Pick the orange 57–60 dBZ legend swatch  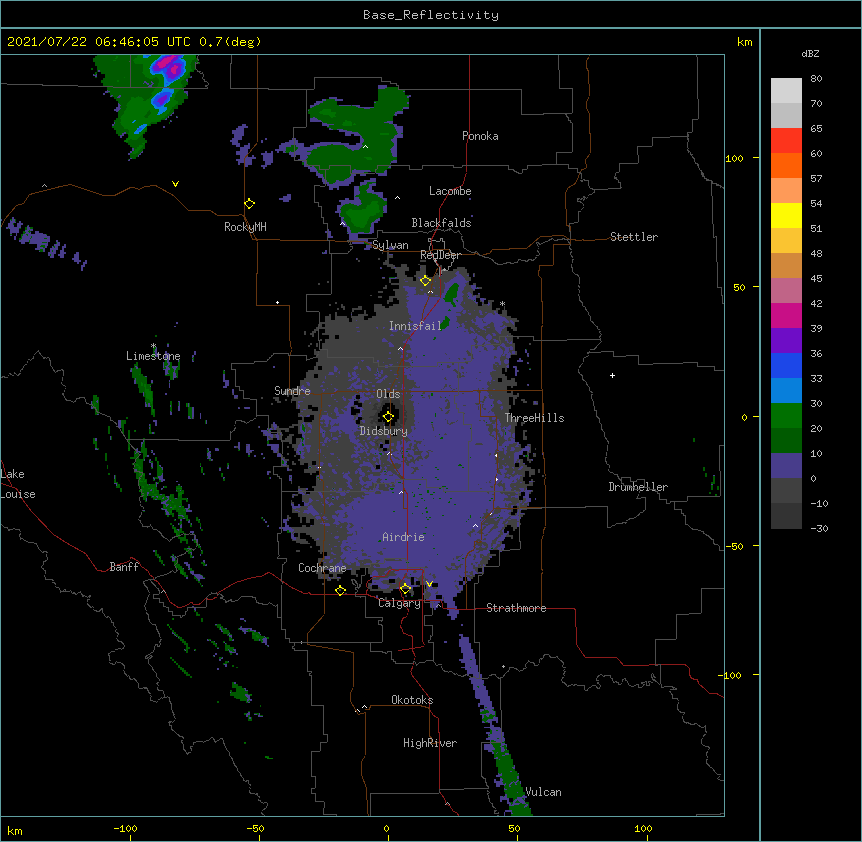(x=786, y=166)
